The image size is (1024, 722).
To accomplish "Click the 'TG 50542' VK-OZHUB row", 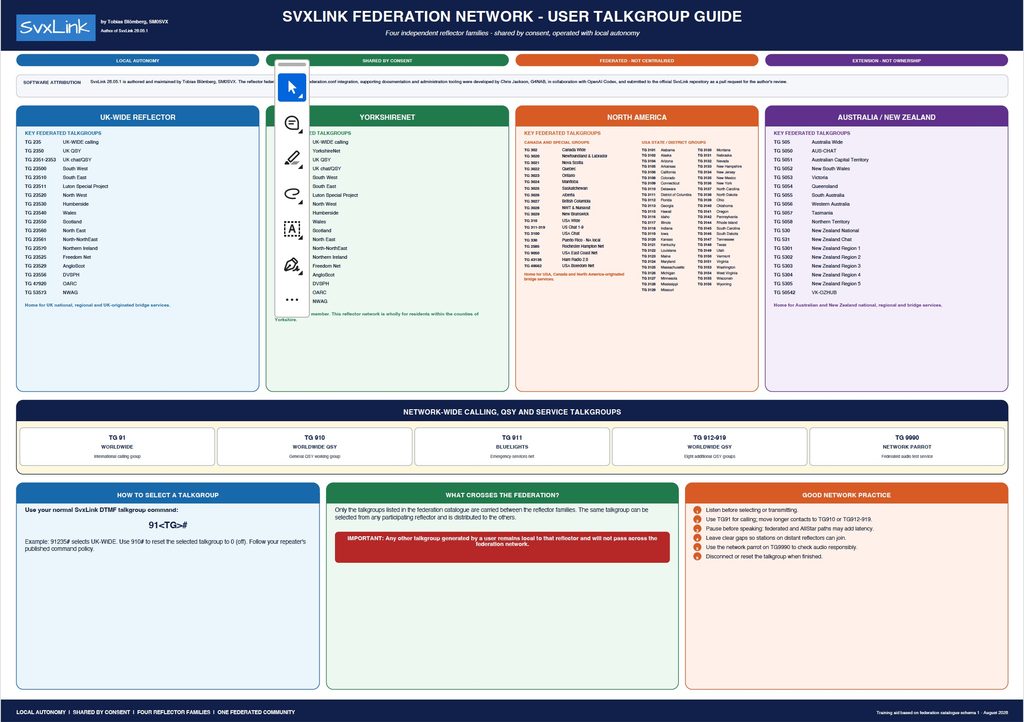I will pos(805,292).
